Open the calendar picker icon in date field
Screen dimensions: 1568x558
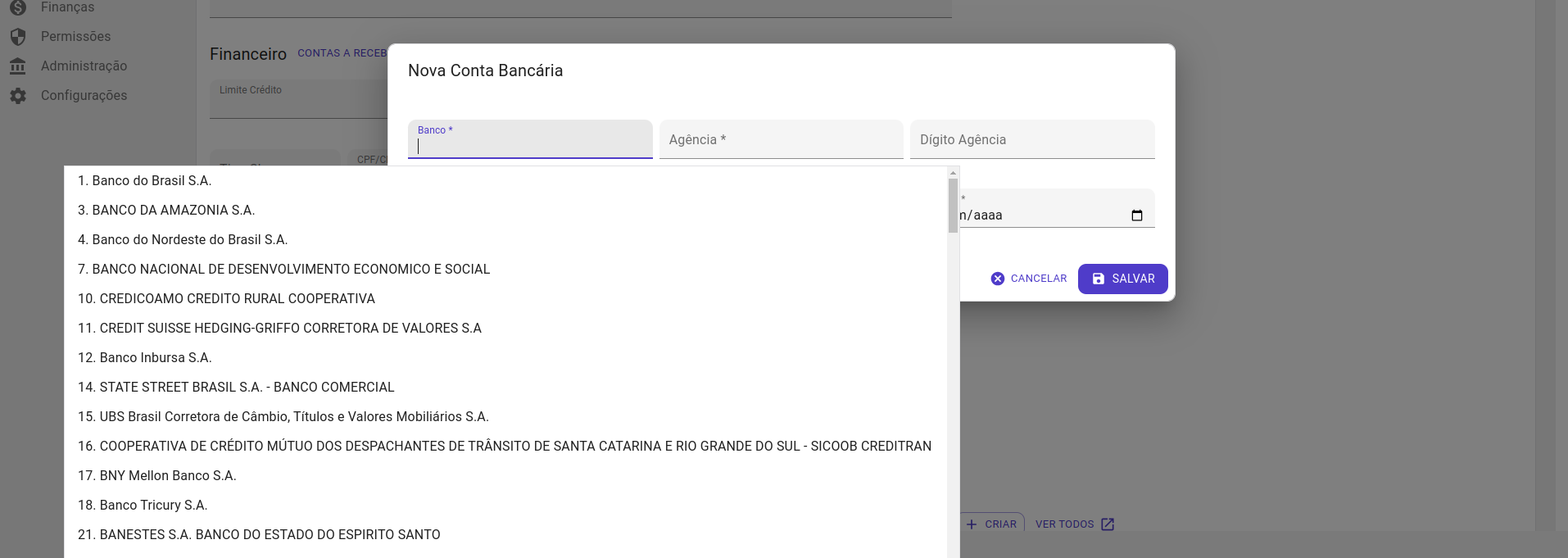click(1137, 215)
